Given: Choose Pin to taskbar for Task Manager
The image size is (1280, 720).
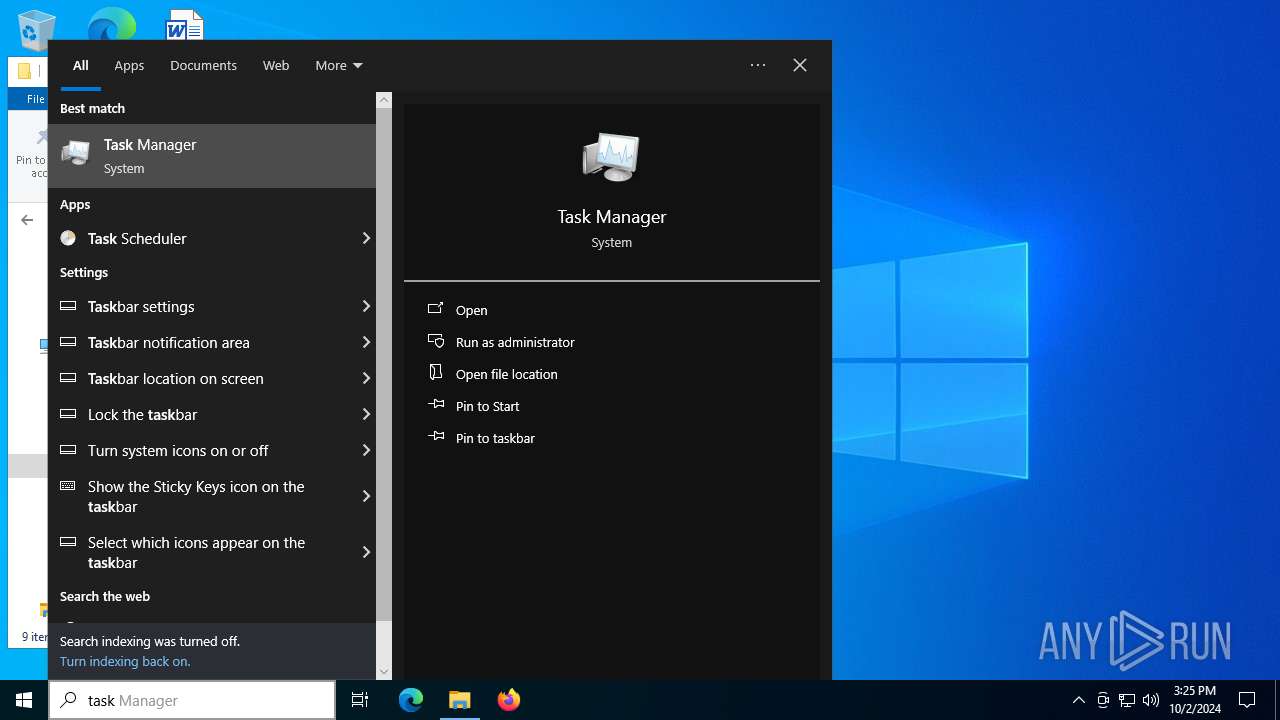Looking at the screenshot, I should pos(494,438).
